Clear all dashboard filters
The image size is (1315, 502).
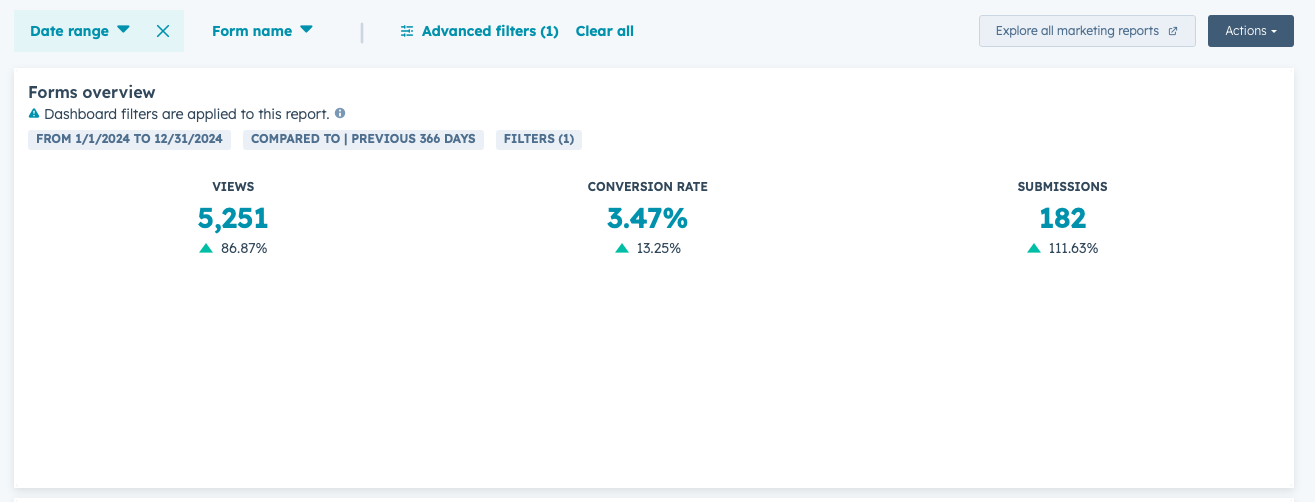click(x=605, y=31)
